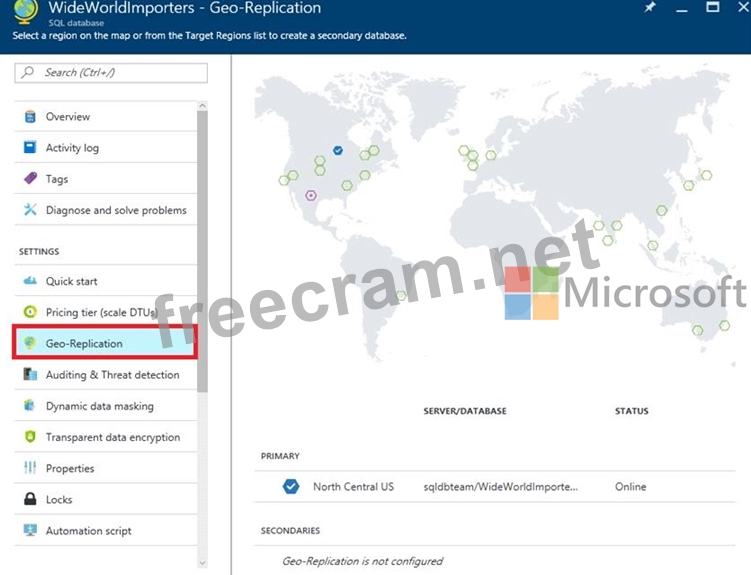Viewport: 751px width, 575px height.
Task: Click the Overview menu icon
Action: click(30, 116)
